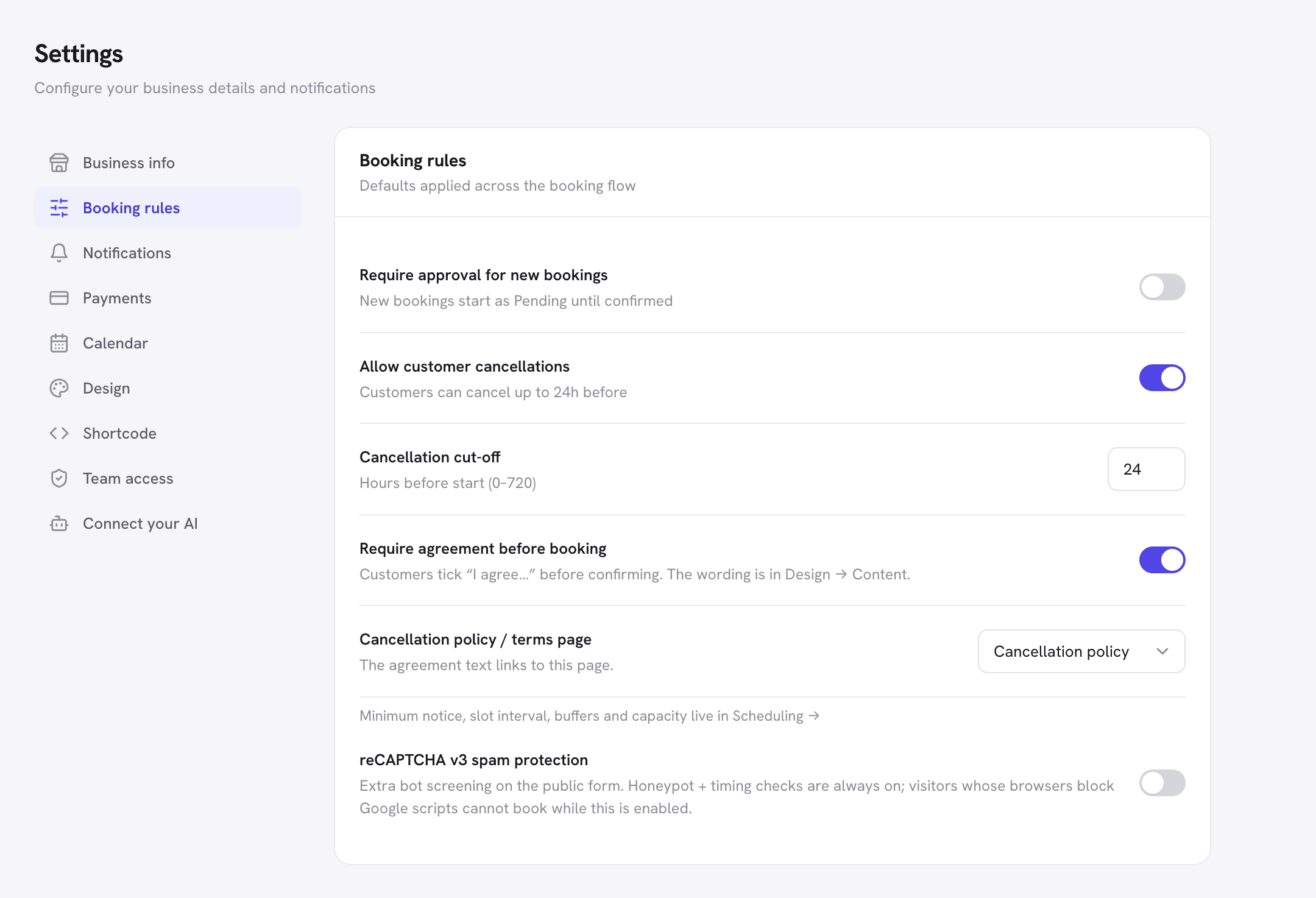Go to Notifications settings

[168, 253]
